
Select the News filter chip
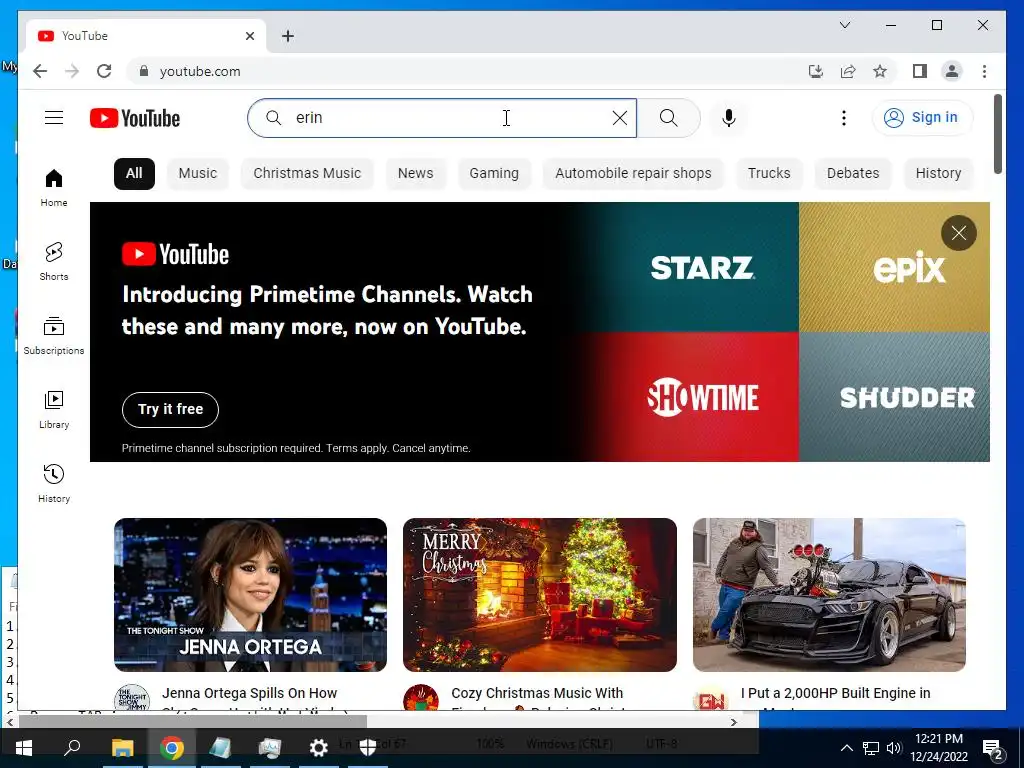tap(415, 173)
